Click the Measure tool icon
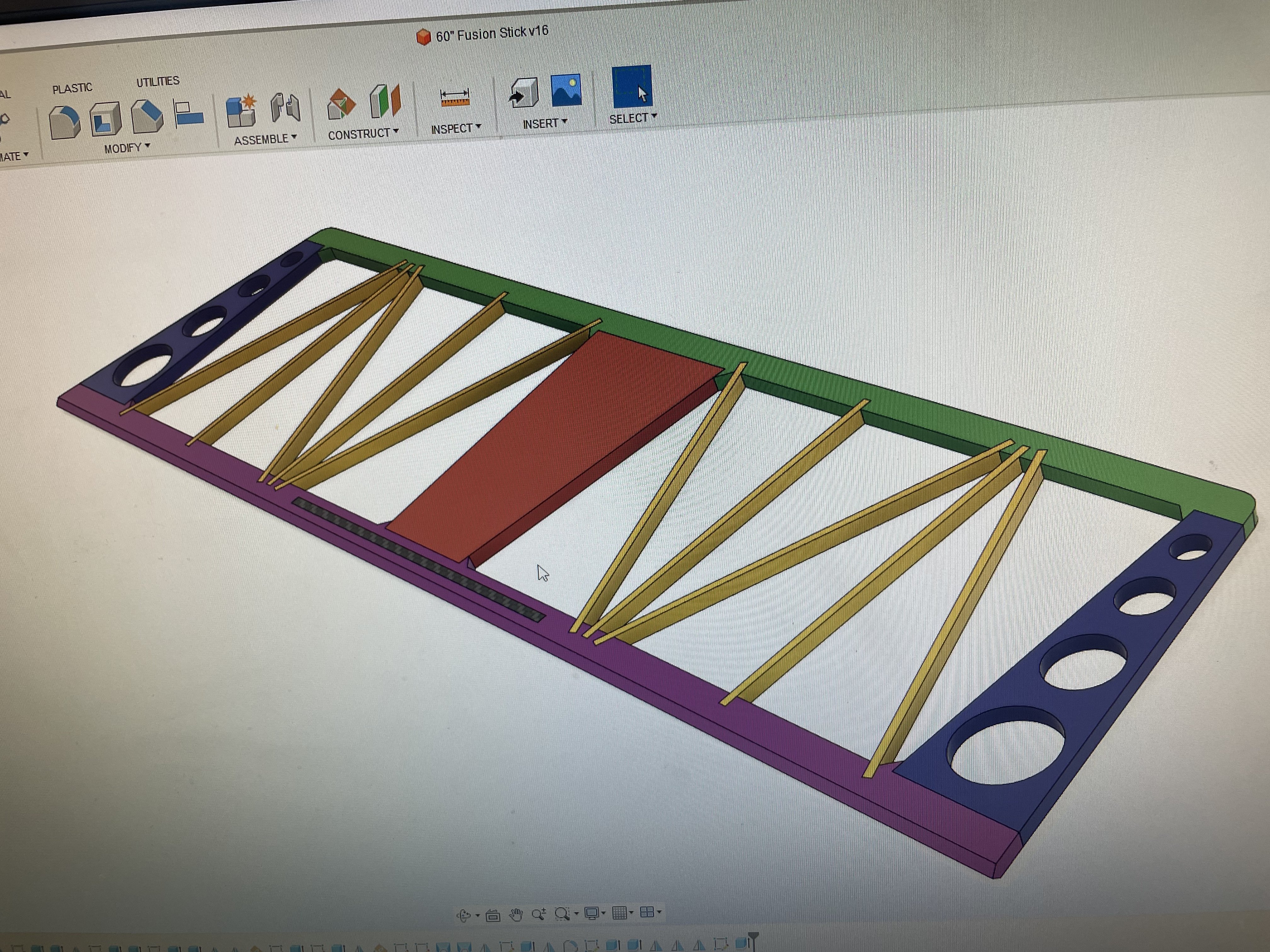 click(455, 98)
